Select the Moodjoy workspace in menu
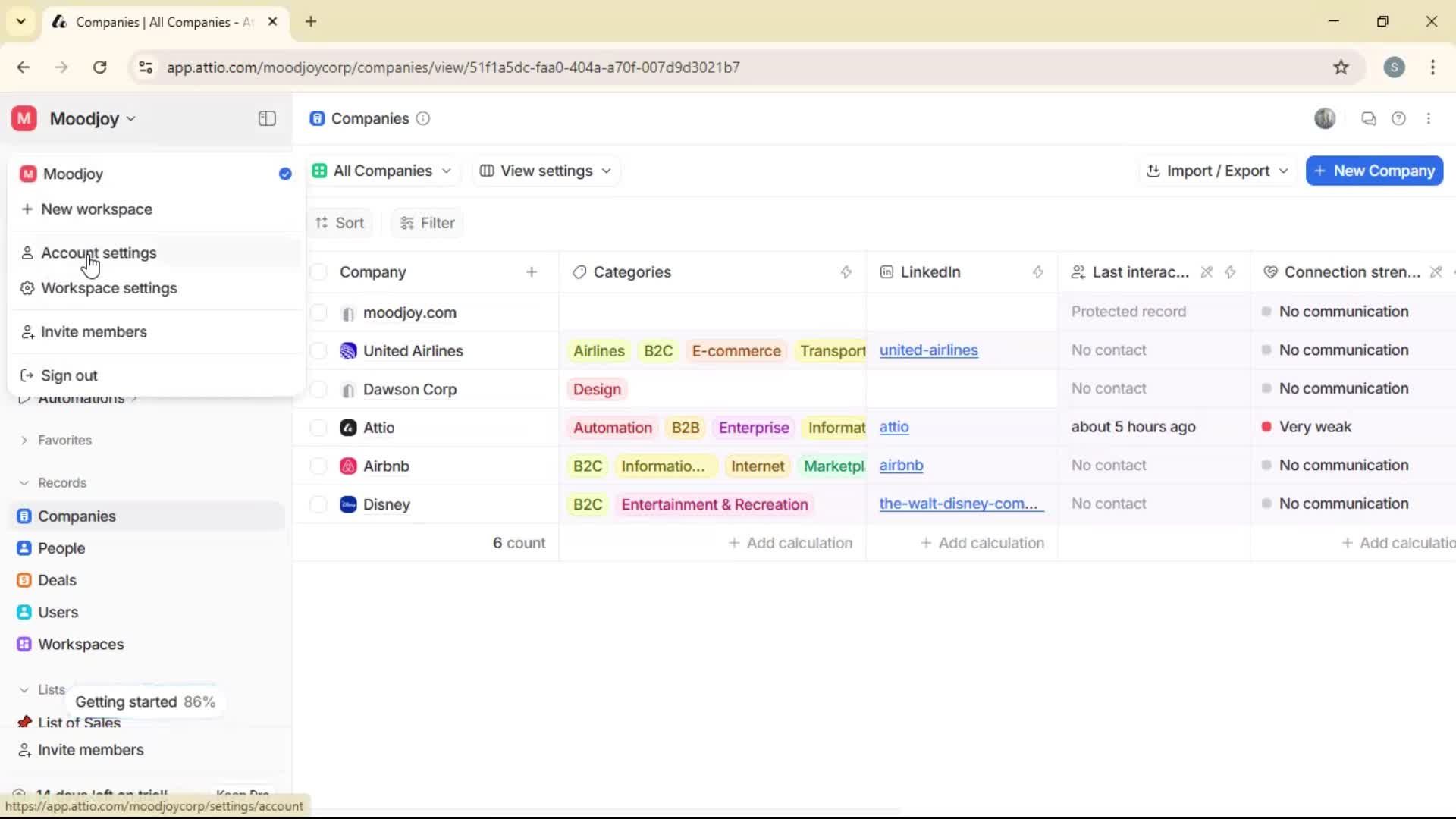Screen dimensions: 1456x819 [x=155, y=174]
